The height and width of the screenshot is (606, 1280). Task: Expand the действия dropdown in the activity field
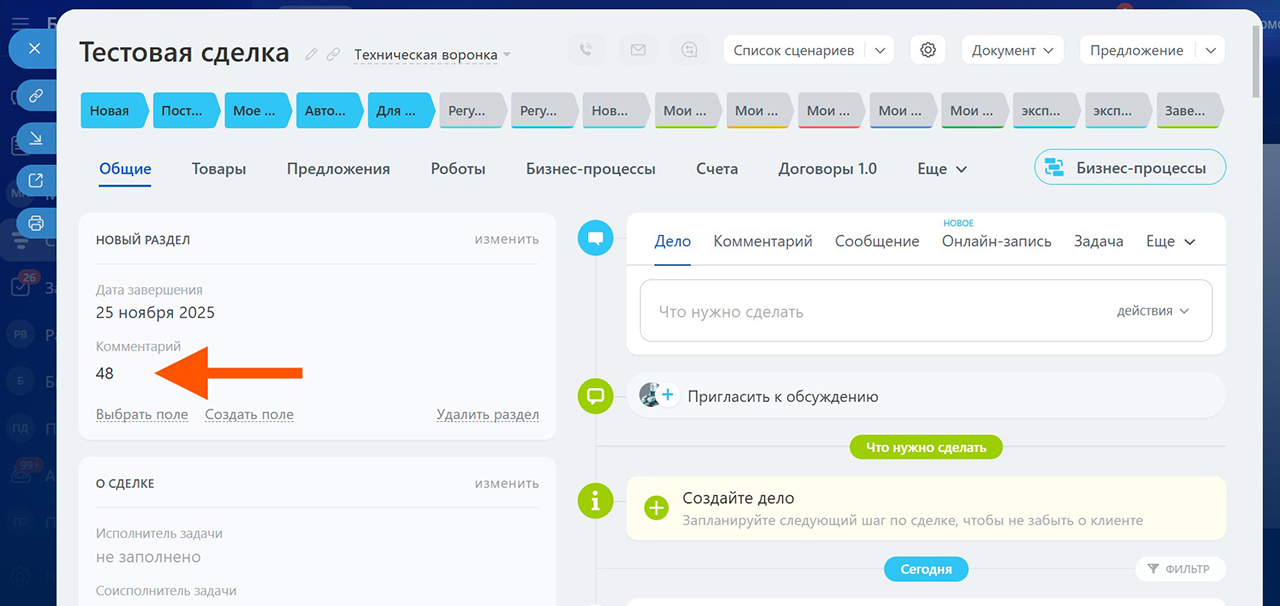pyautogui.click(x=1153, y=311)
